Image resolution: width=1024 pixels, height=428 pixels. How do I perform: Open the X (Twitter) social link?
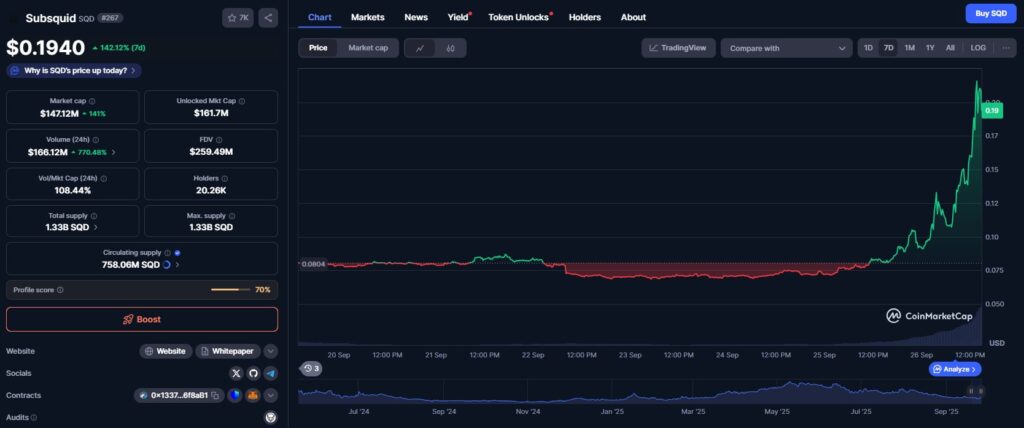coord(236,373)
